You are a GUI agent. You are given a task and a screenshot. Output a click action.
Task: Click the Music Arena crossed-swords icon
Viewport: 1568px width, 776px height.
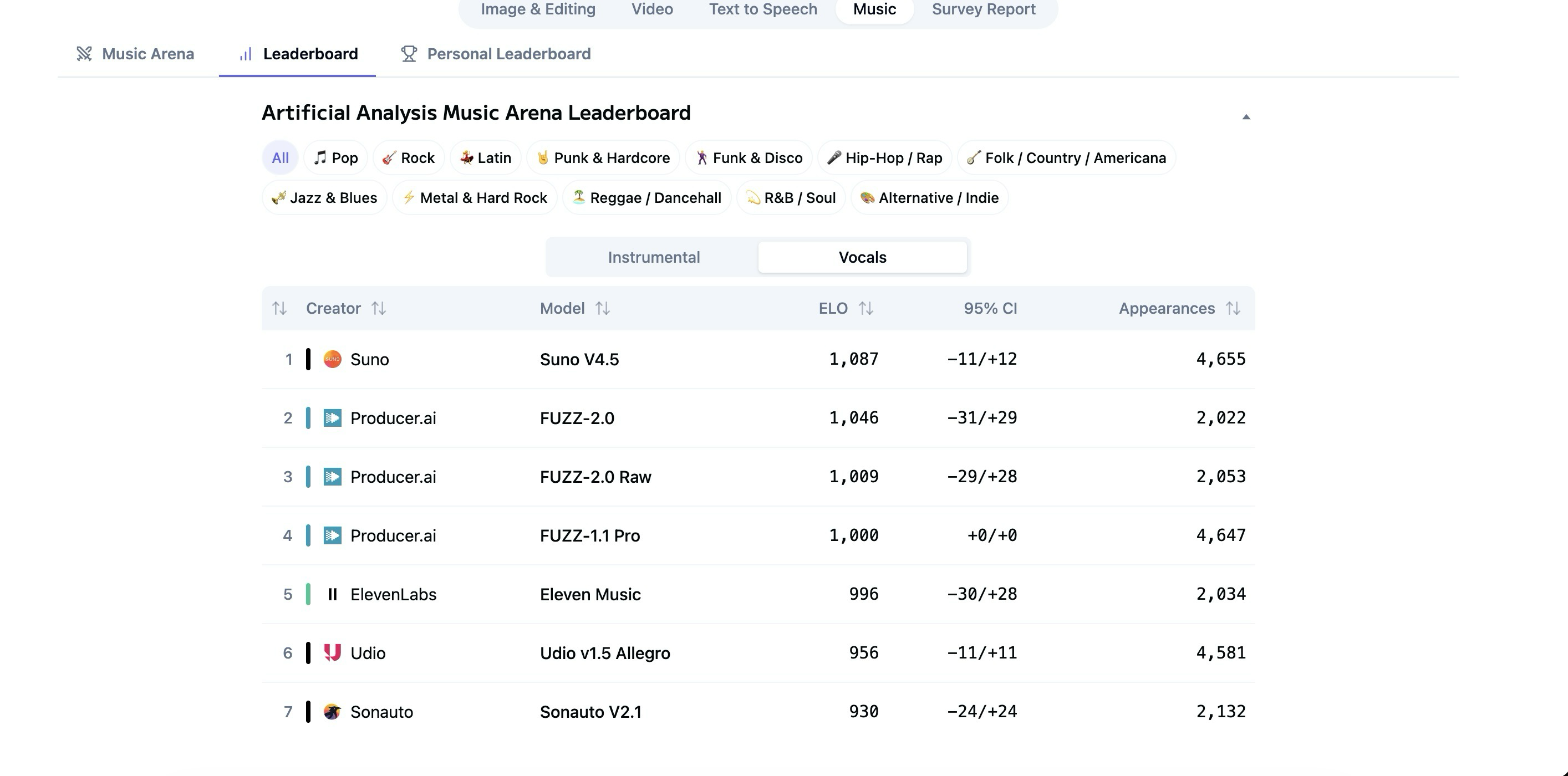pyautogui.click(x=84, y=54)
